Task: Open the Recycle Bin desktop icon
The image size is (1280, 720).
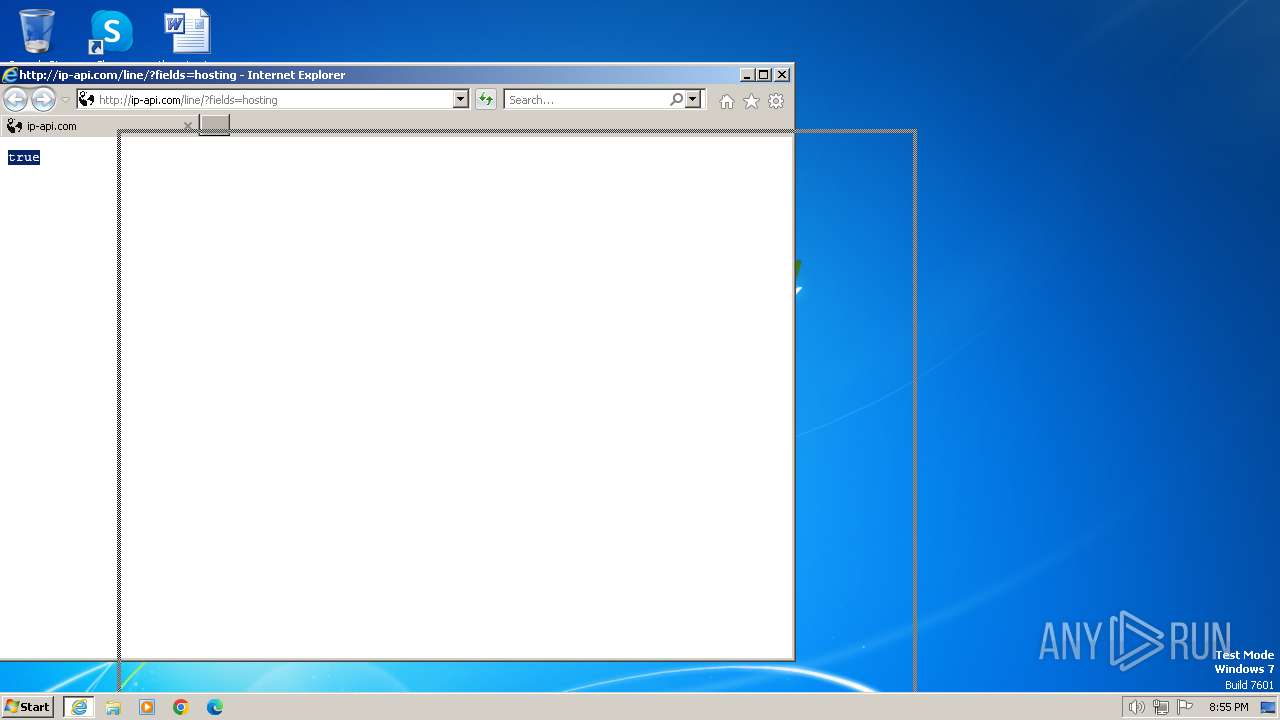Action: point(37,31)
